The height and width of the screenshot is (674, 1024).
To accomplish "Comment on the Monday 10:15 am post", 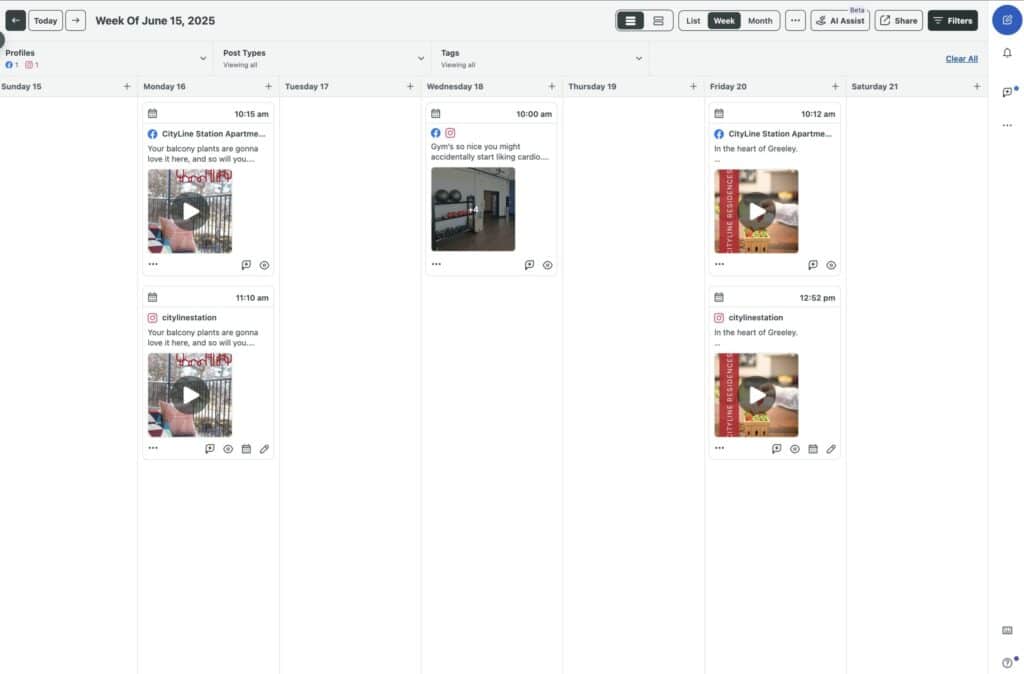I will point(246,265).
